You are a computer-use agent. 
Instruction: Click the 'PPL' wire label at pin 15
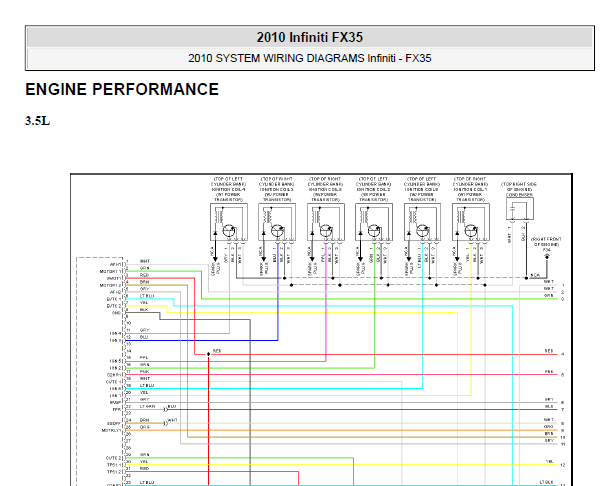click(x=144, y=357)
